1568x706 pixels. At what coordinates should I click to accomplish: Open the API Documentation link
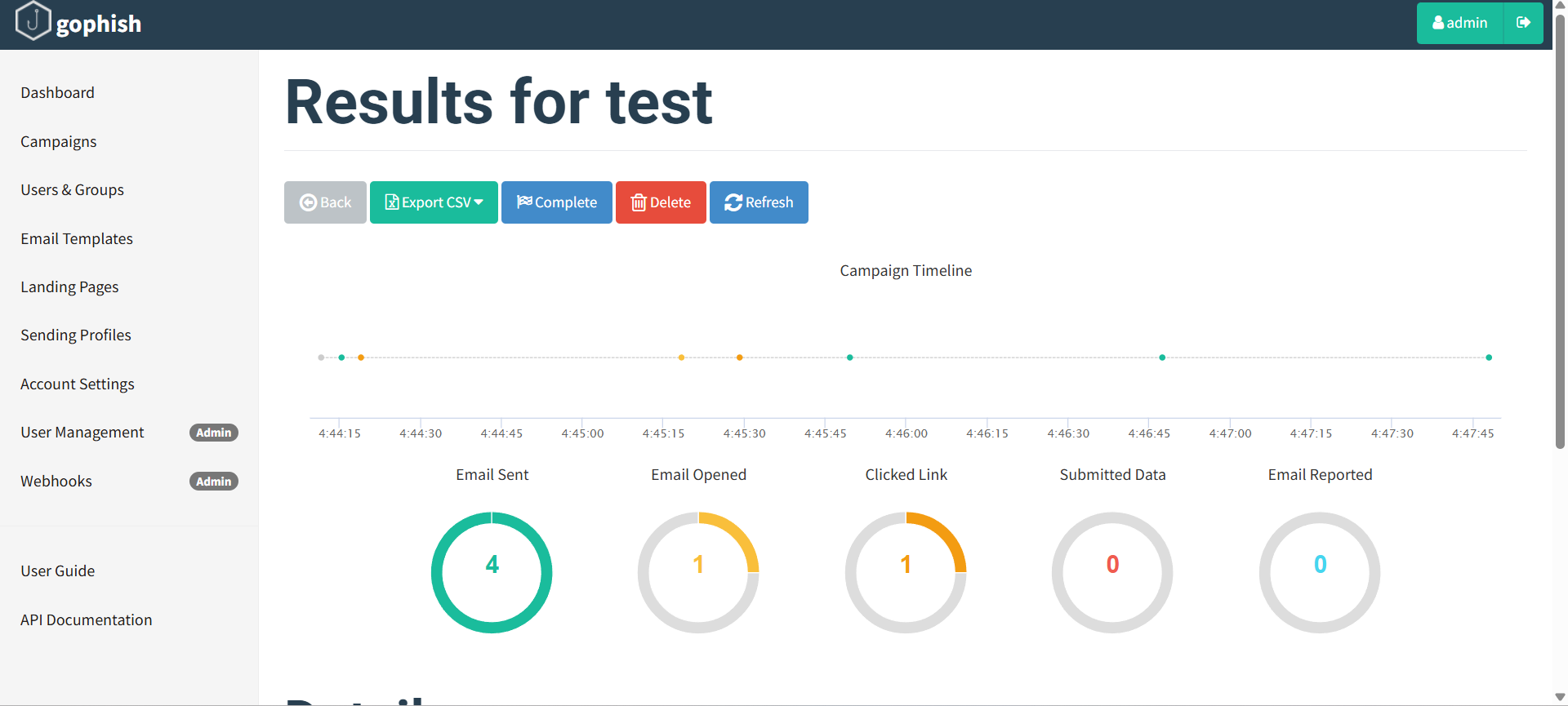[87, 619]
